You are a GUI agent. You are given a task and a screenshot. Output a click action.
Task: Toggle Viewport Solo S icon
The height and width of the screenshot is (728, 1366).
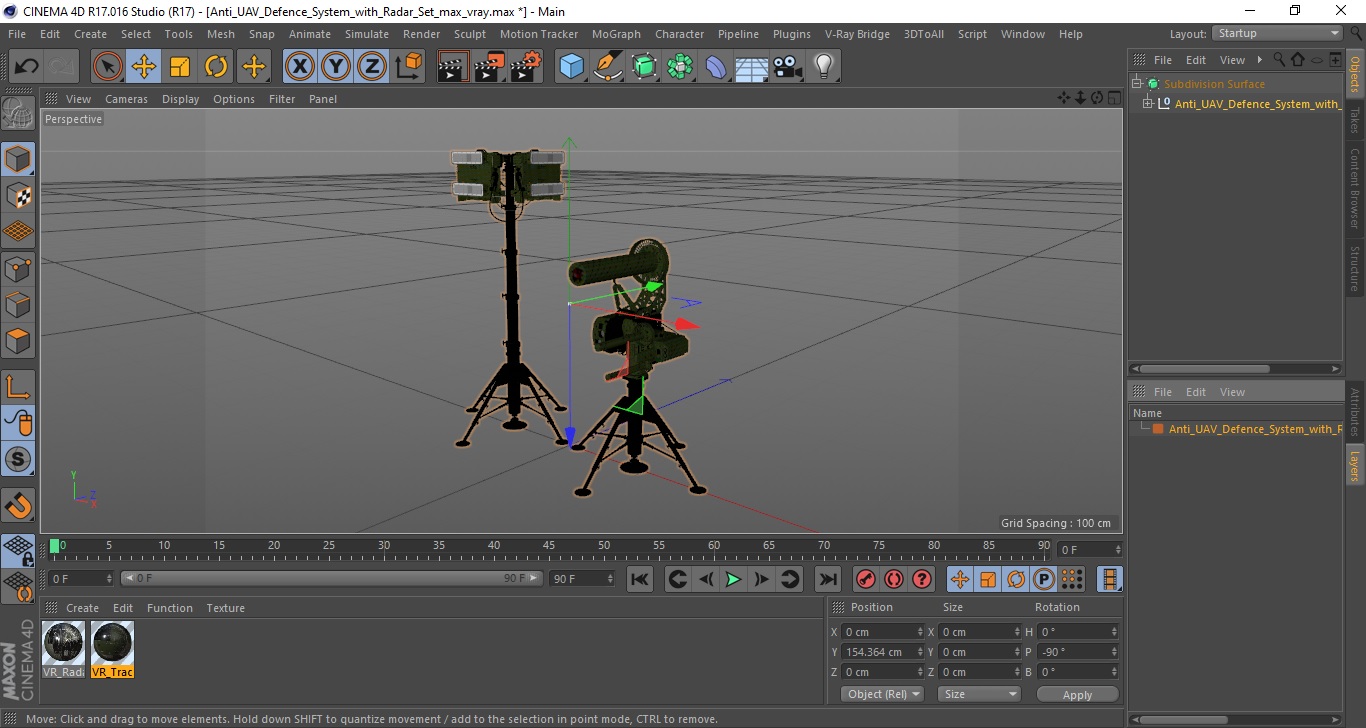(18, 459)
